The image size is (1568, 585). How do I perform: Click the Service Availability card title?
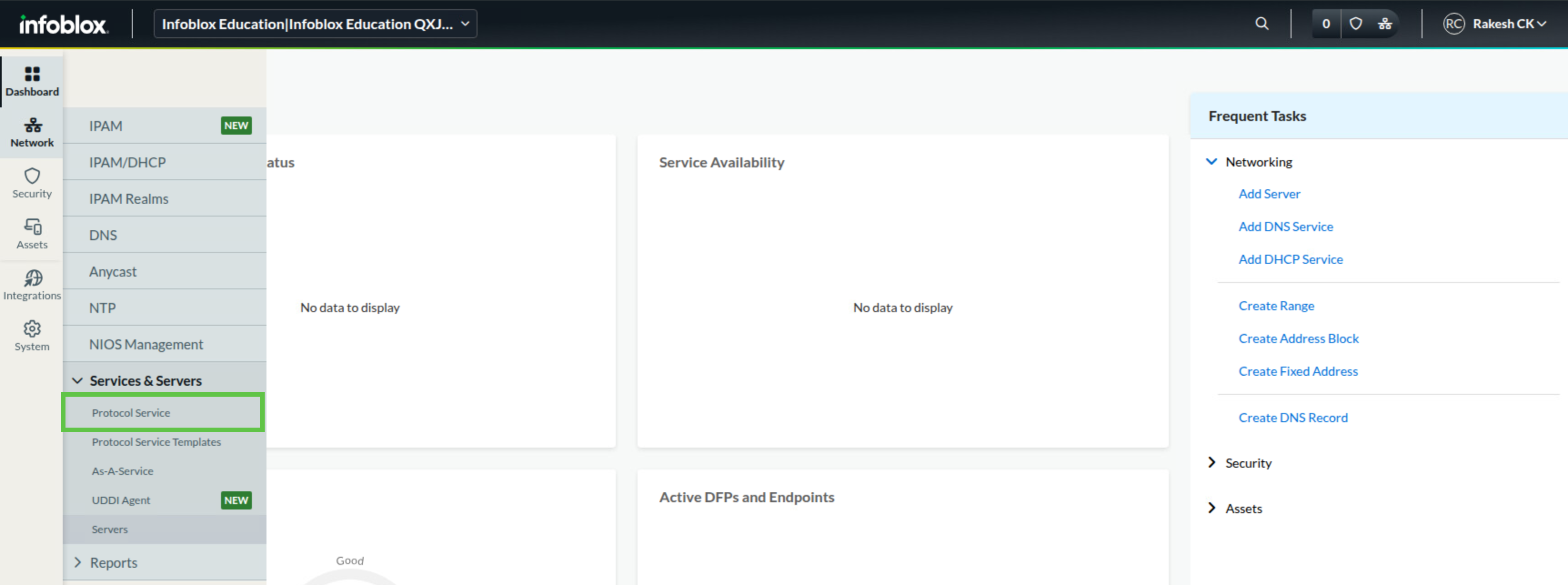pos(721,162)
